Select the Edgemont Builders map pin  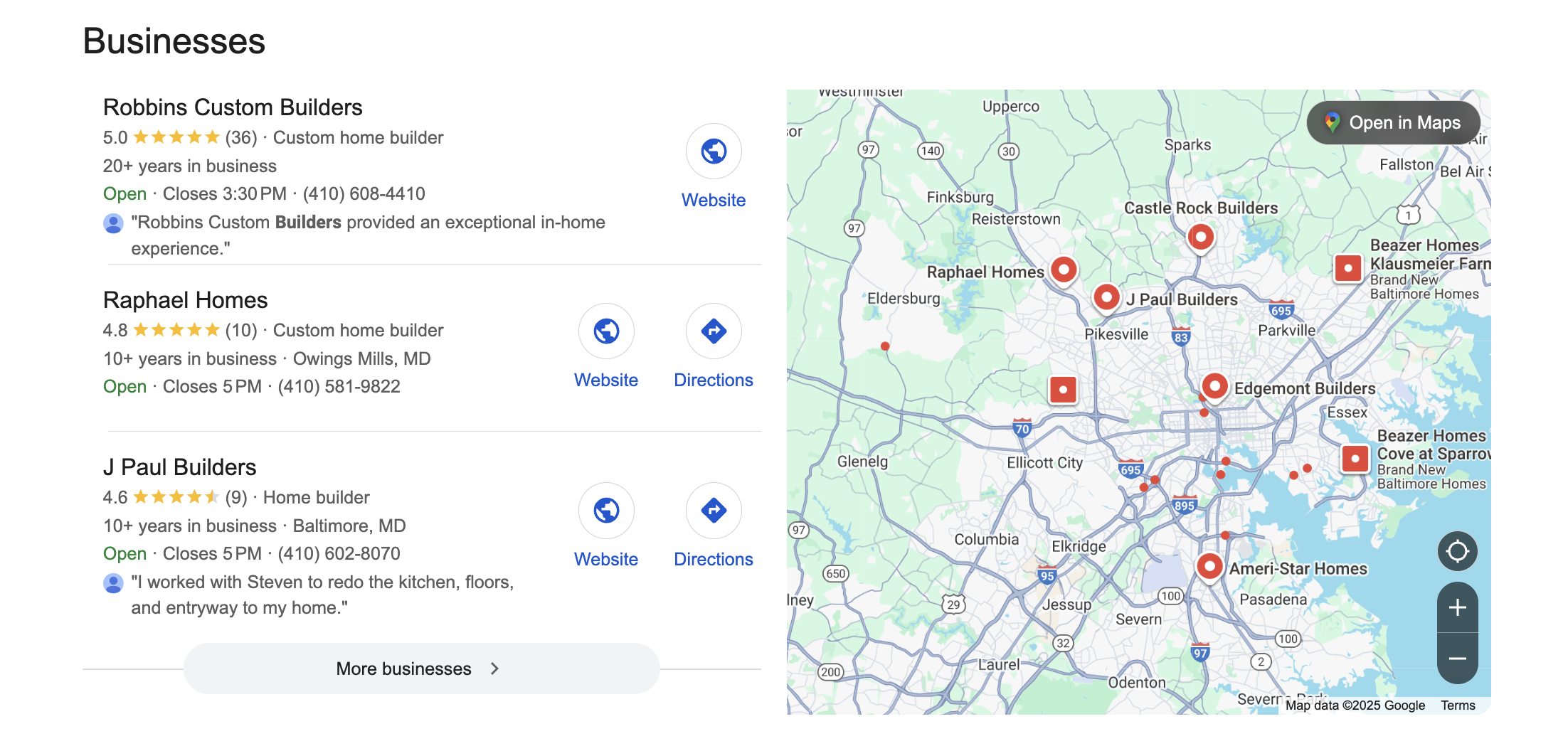pos(1214,387)
